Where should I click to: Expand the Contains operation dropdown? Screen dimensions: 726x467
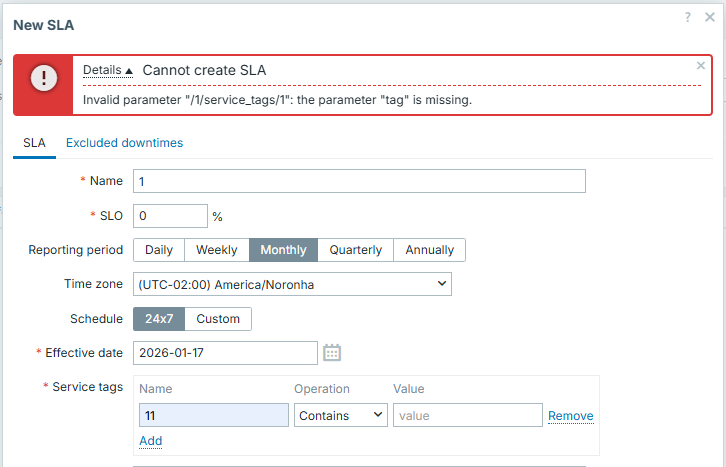(x=340, y=415)
